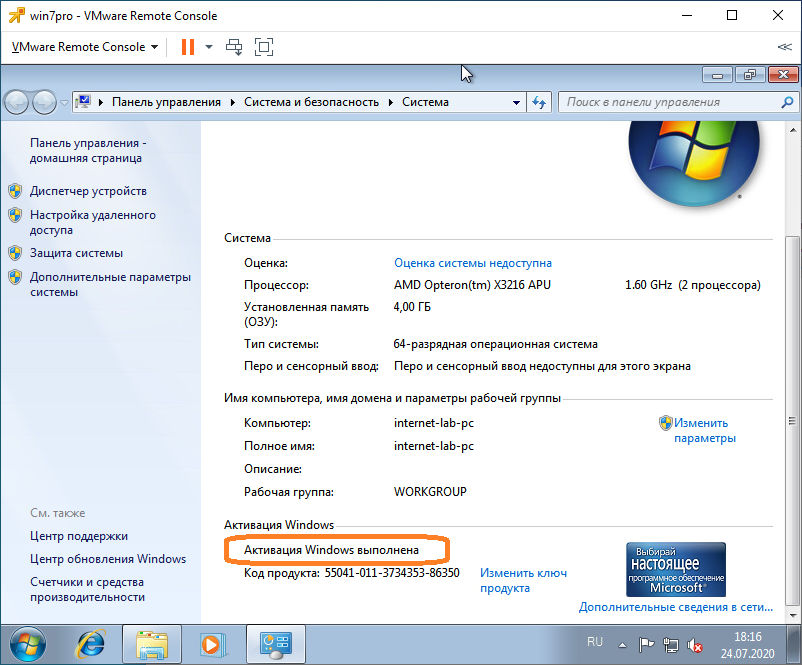Click the network tray icon

coord(671,645)
